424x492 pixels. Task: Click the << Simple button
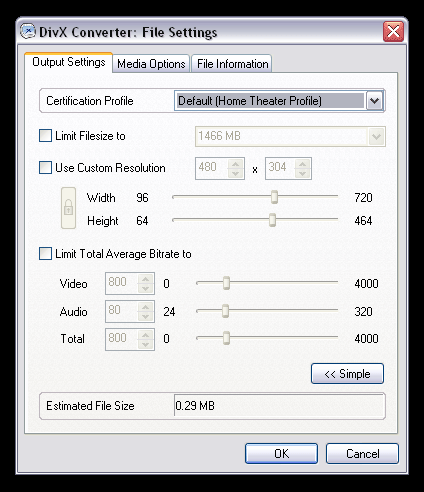347,374
